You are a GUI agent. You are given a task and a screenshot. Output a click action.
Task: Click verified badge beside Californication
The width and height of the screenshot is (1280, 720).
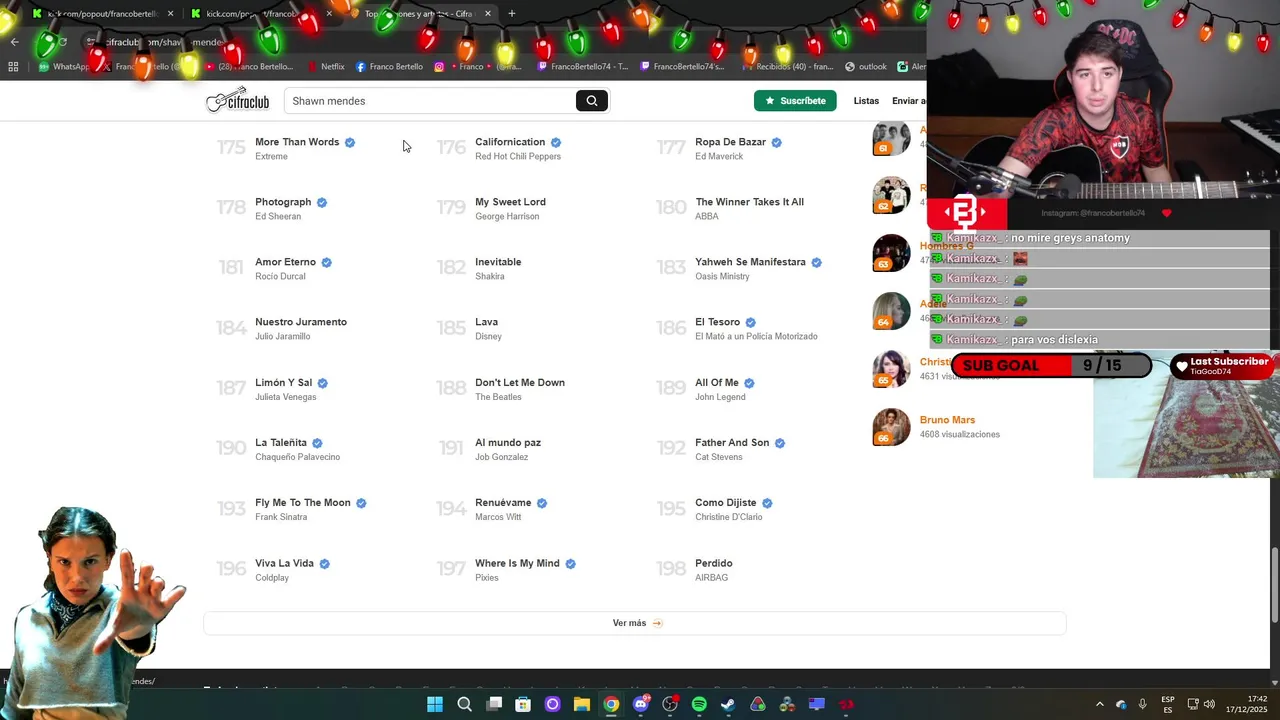point(556,142)
